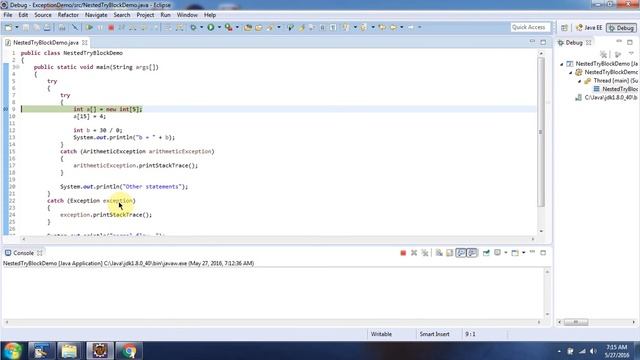Viewport: 640px width, 360px height.
Task: Click the Resume debug toolbar button
Action: (x=89, y=27)
